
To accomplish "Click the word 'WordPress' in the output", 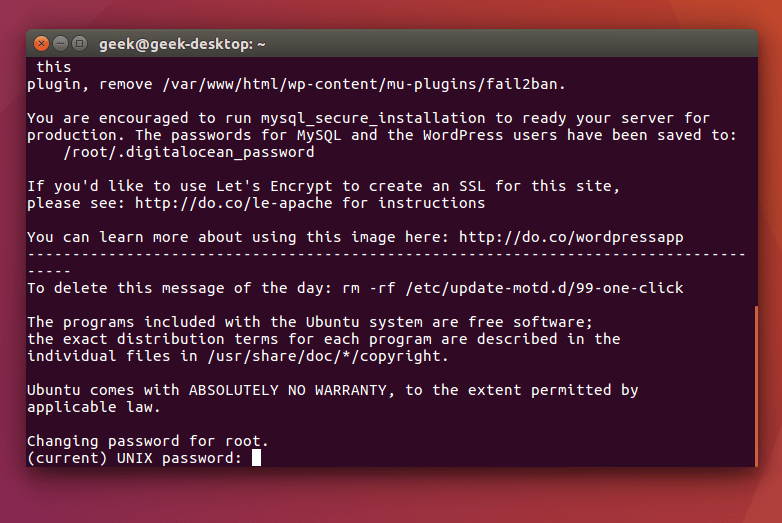I will pos(463,135).
